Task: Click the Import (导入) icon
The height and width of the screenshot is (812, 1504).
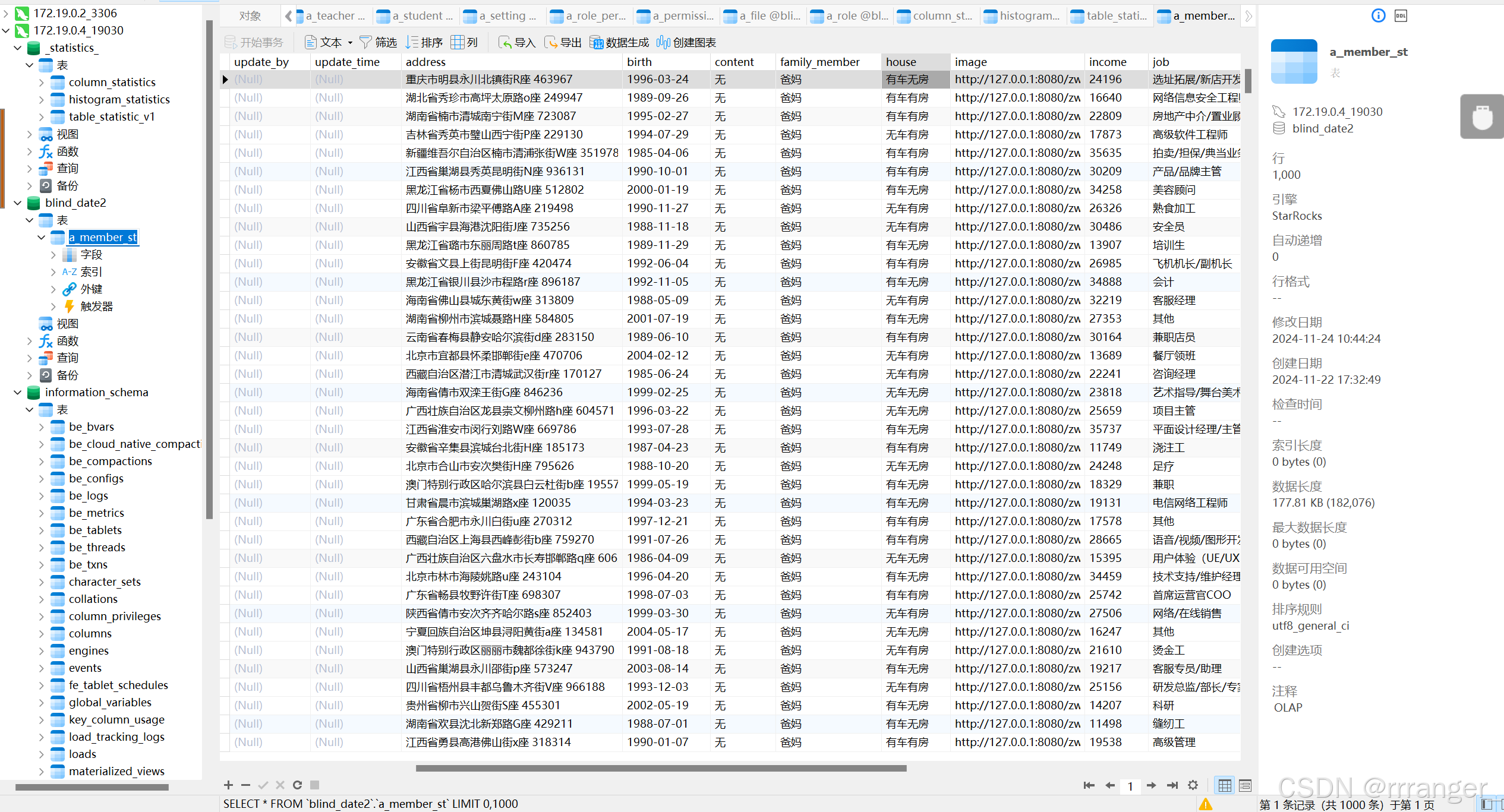Action: (505, 42)
